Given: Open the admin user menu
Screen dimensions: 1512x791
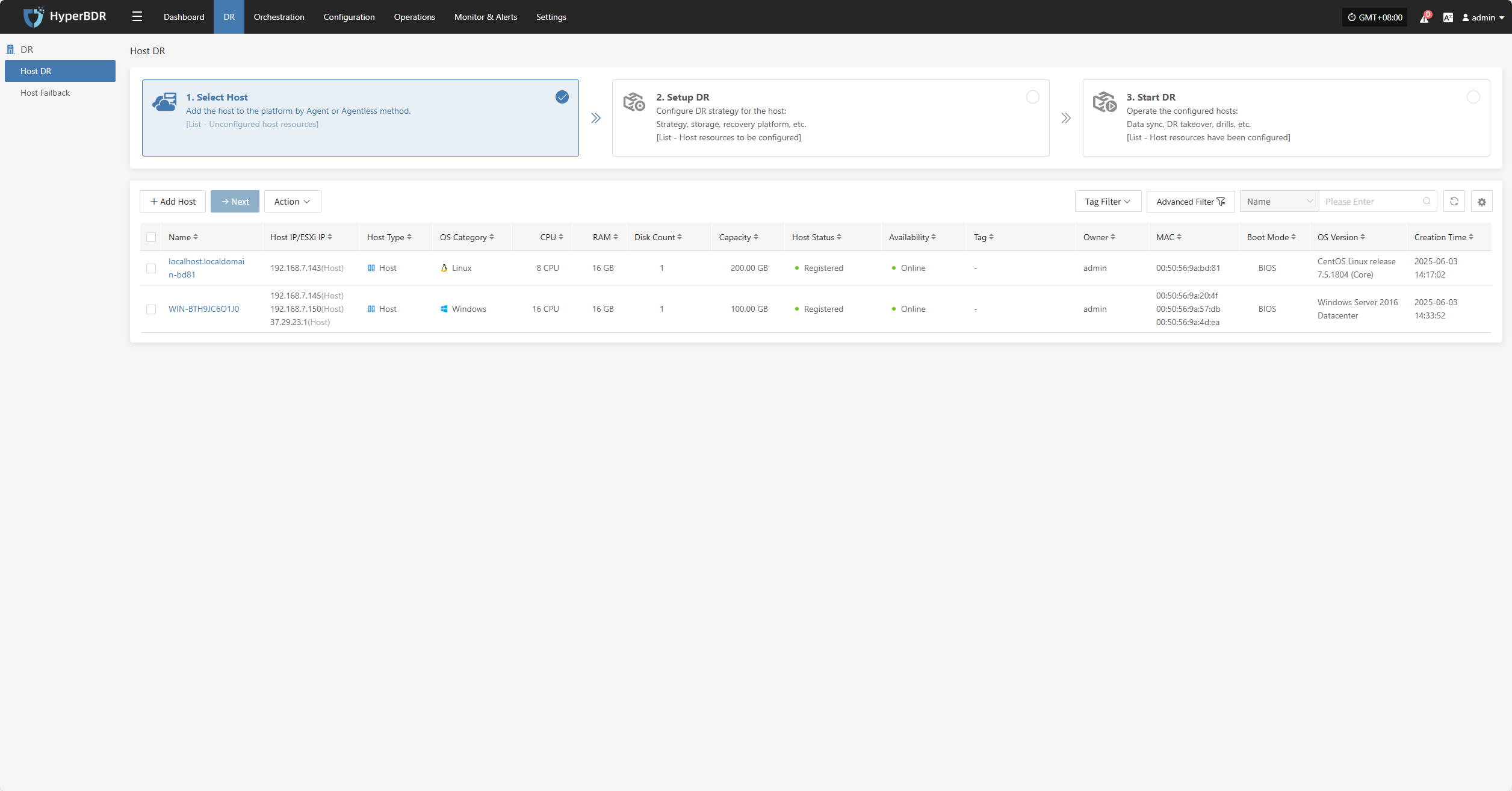Looking at the screenshot, I should pyautogui.click(x=1484, y=17).
